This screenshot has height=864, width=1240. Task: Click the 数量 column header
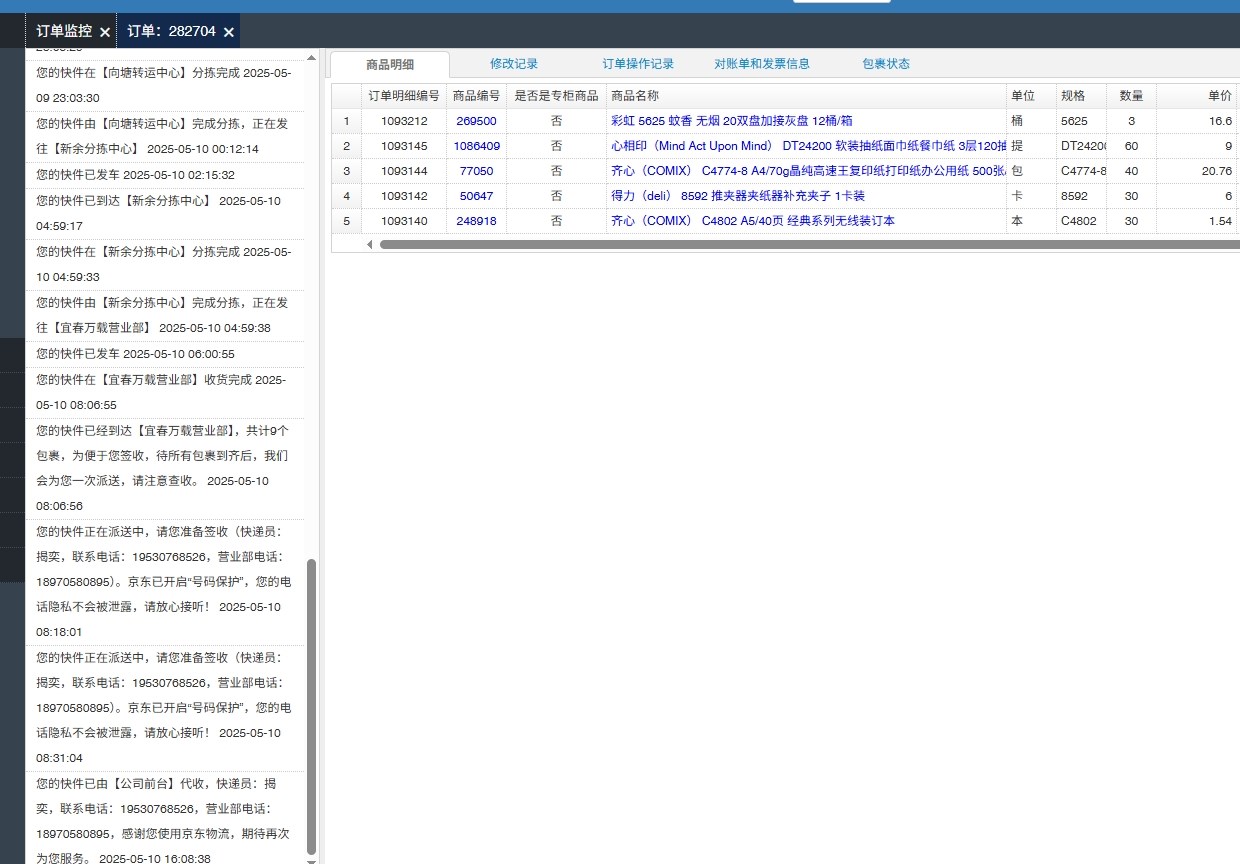(x=1131, y=96)
